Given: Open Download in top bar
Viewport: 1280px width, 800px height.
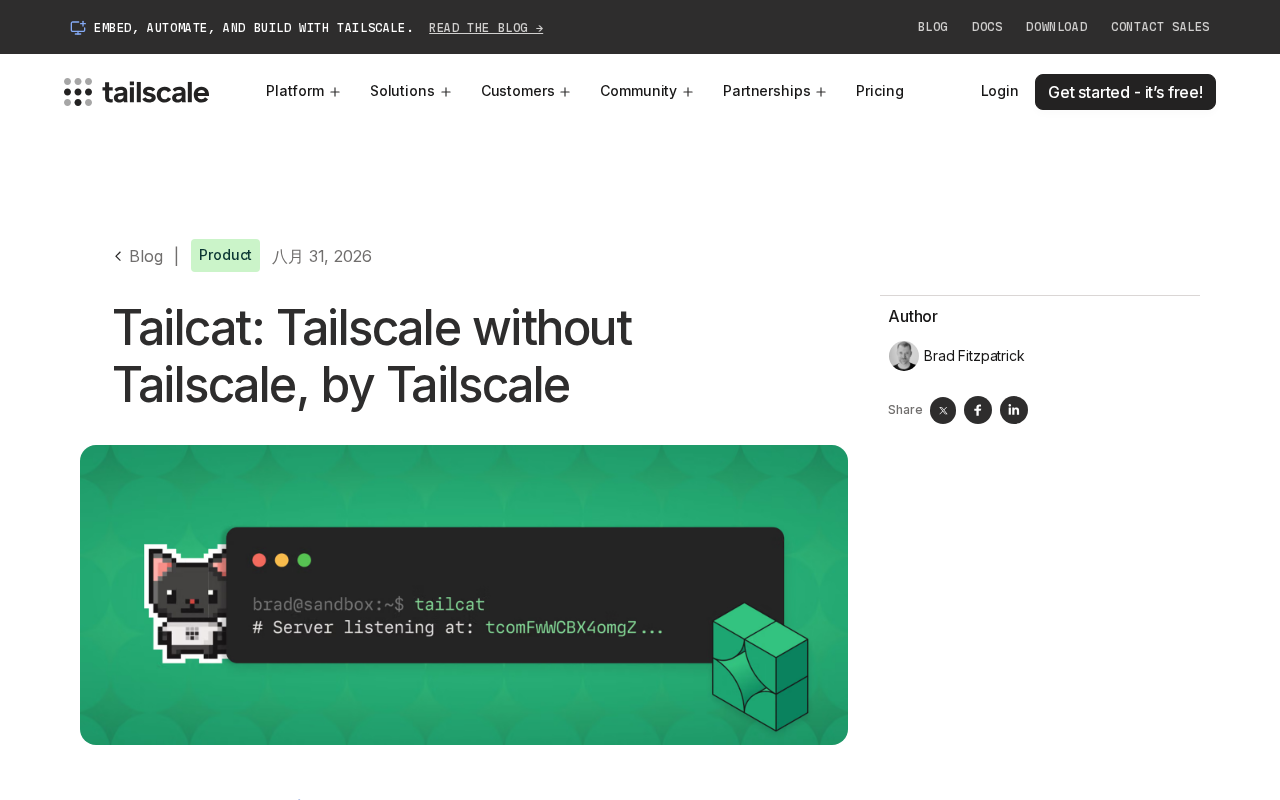Looking at the screenshot, I should point(1057,27).
